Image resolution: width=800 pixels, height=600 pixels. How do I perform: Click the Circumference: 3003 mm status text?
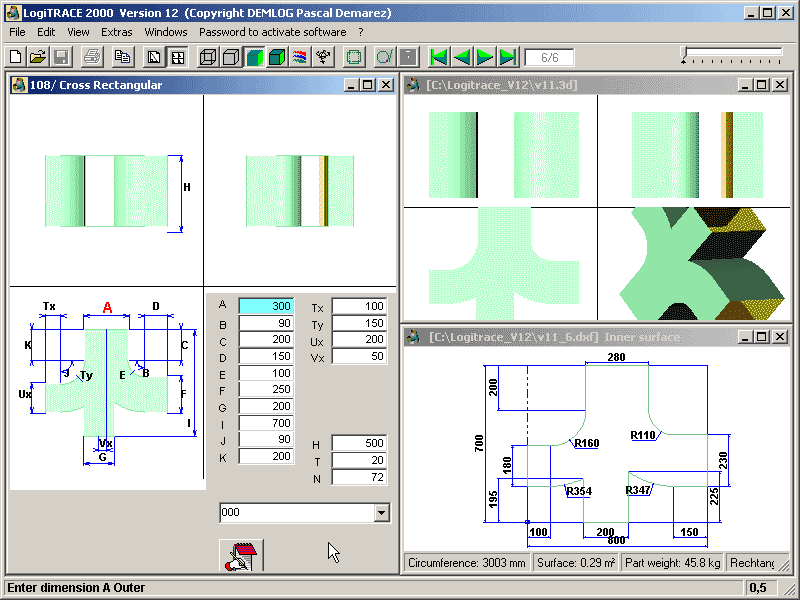coord(467,563)
